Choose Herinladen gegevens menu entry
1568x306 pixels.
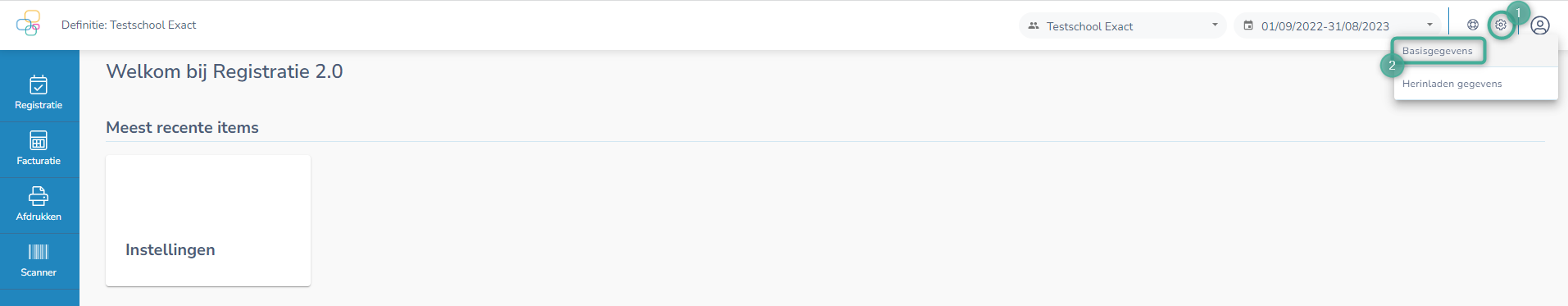click(x=1452, y=84)
